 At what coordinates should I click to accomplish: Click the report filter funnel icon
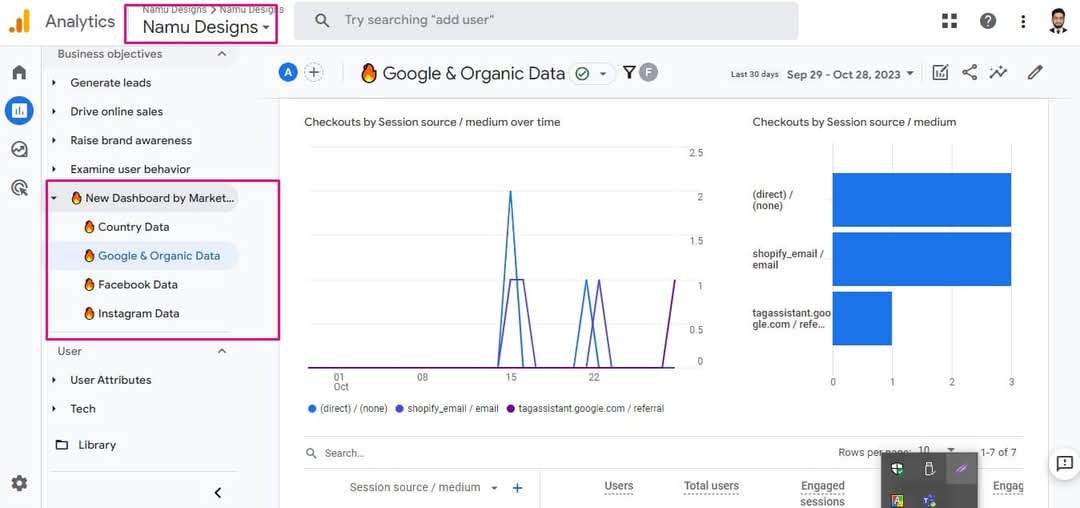(629, 72)
